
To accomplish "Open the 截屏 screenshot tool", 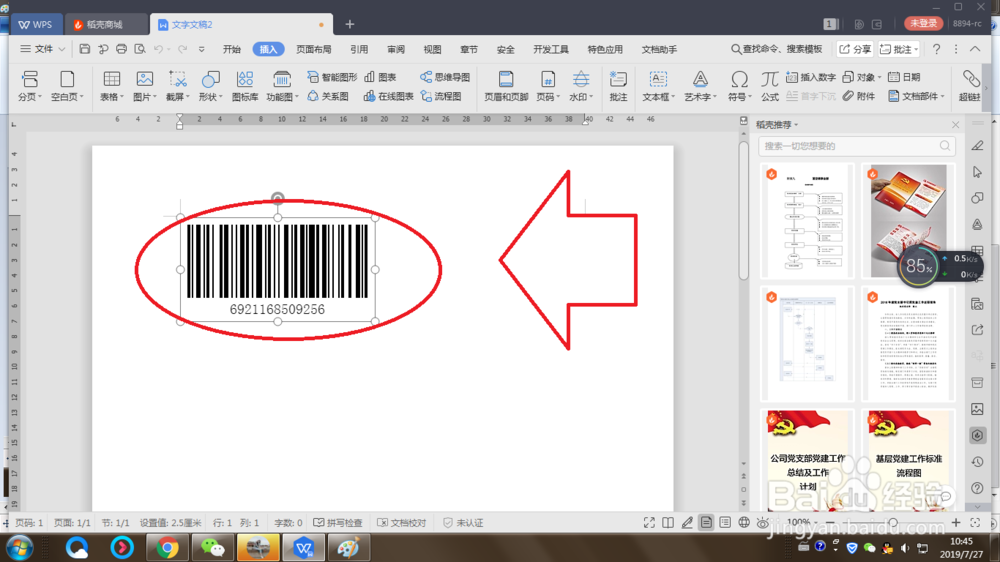I will pos(177,86).
